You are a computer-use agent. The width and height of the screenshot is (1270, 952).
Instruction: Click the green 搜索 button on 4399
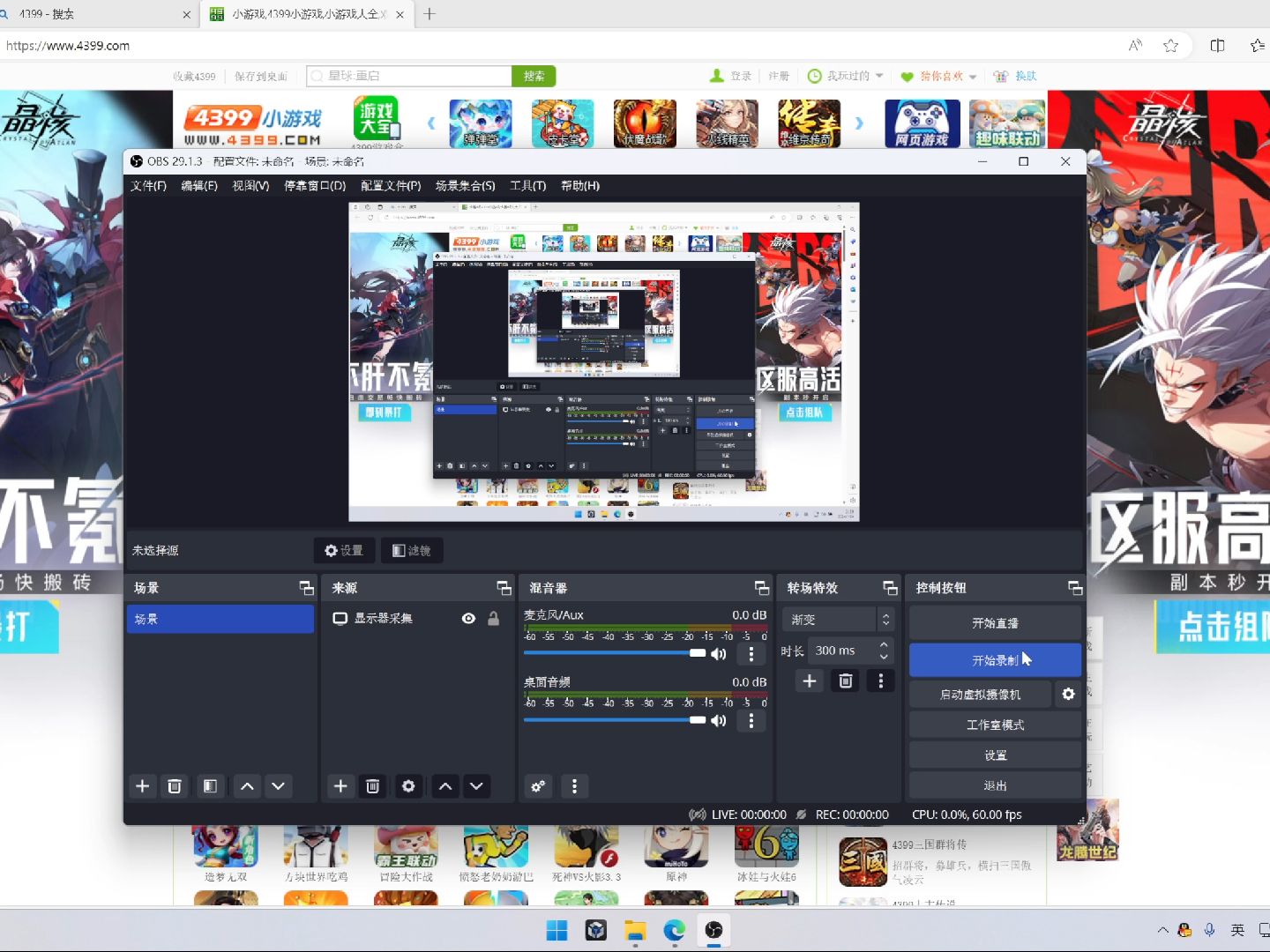coord(534,76)
